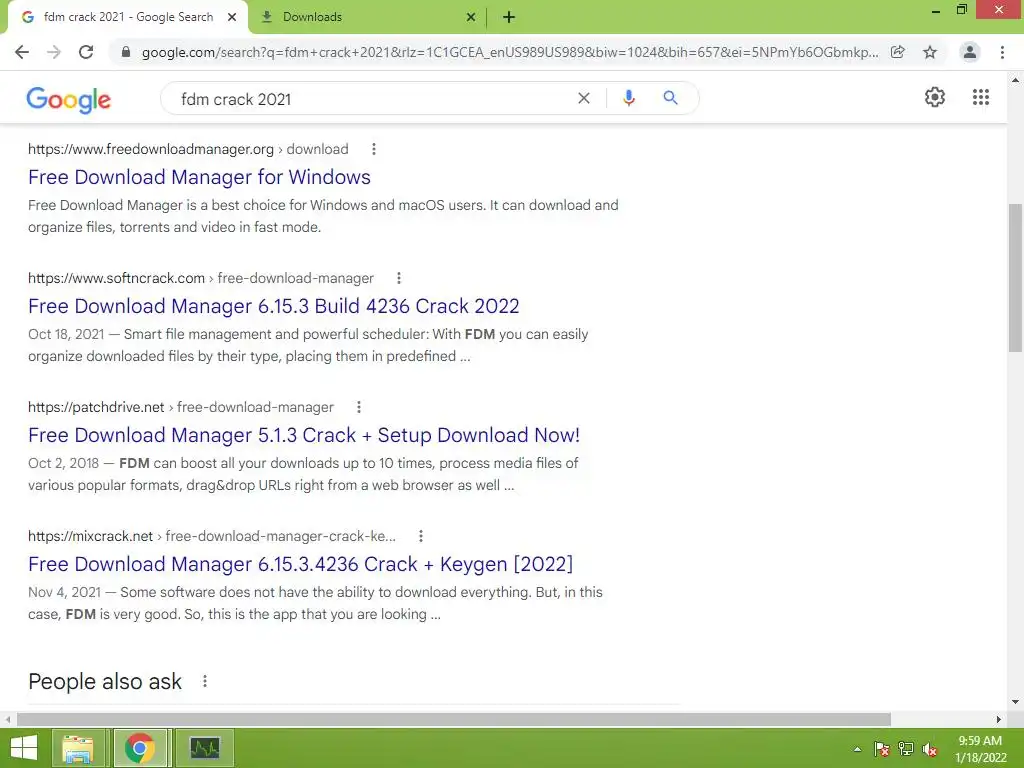Share this page from address bar

tap(898, 52)
